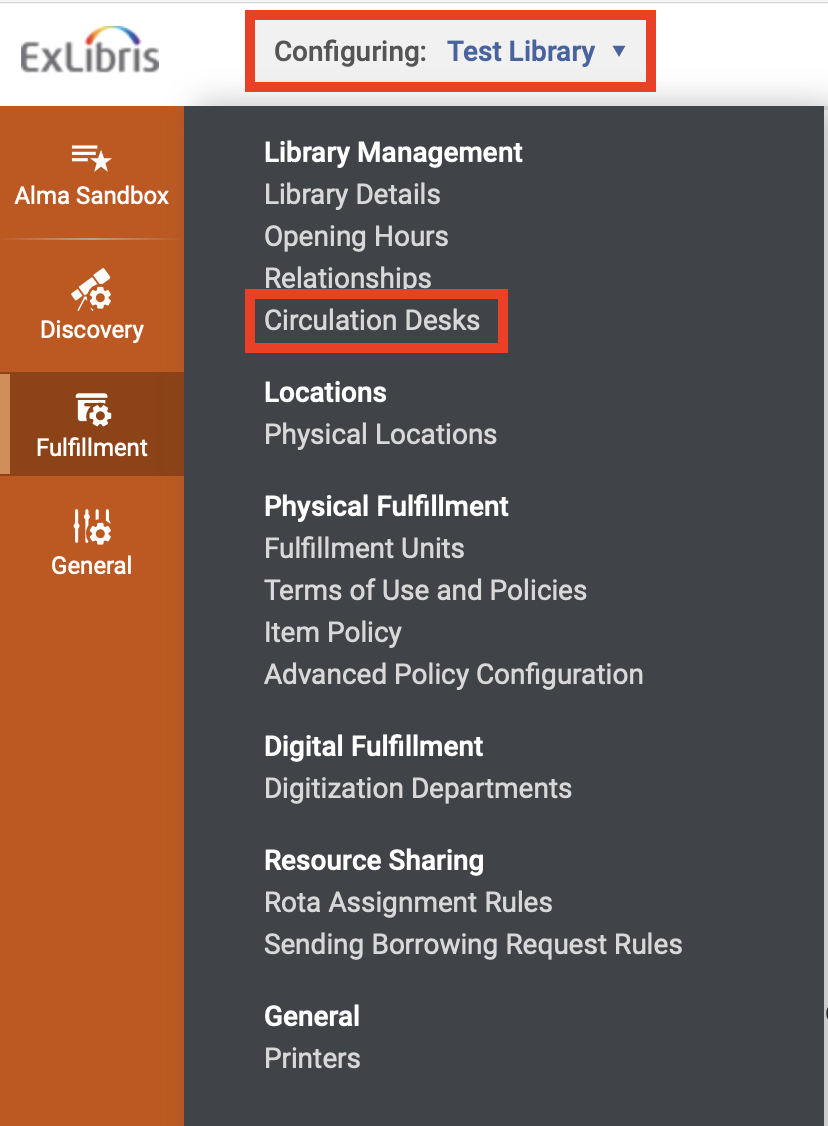The image size is (828, 1126).
Task: Go to Sending Borrowing Request Rules
Action: pyautogui.click(x=473, y=944)
